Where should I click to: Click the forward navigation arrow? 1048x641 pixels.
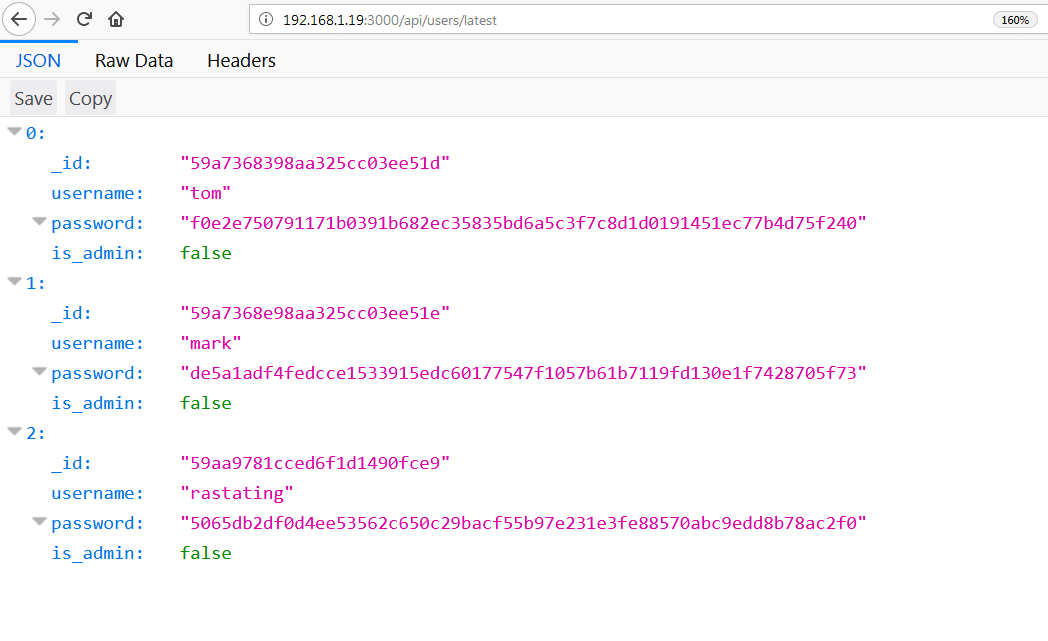click(53, 19)
